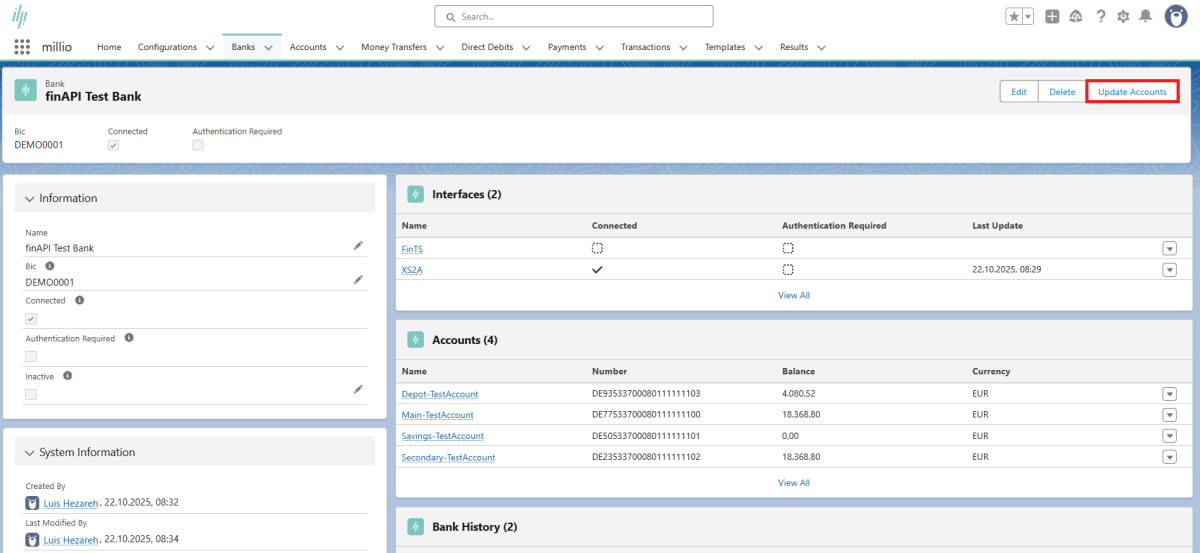Go to the Home tab
Image resolution: width=1200 pixels, height=553 pixels.
pyautogui.click(x=109, y=47)
